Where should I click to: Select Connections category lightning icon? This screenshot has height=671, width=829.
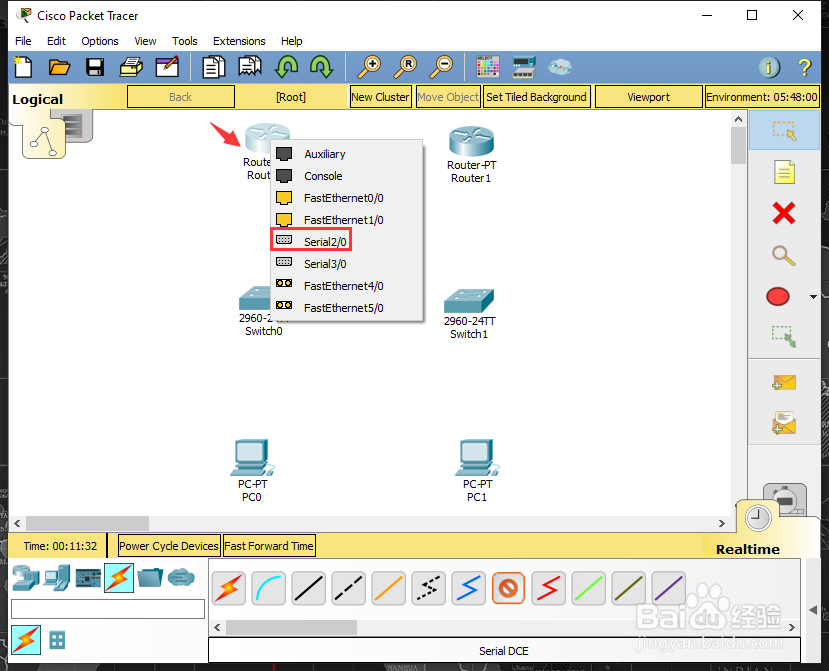tap(119, 578)
